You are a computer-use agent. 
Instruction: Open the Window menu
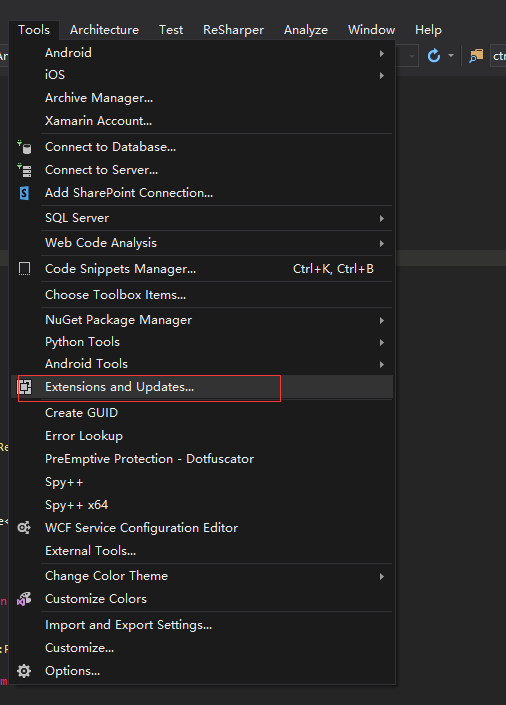[x=372, y=30]
